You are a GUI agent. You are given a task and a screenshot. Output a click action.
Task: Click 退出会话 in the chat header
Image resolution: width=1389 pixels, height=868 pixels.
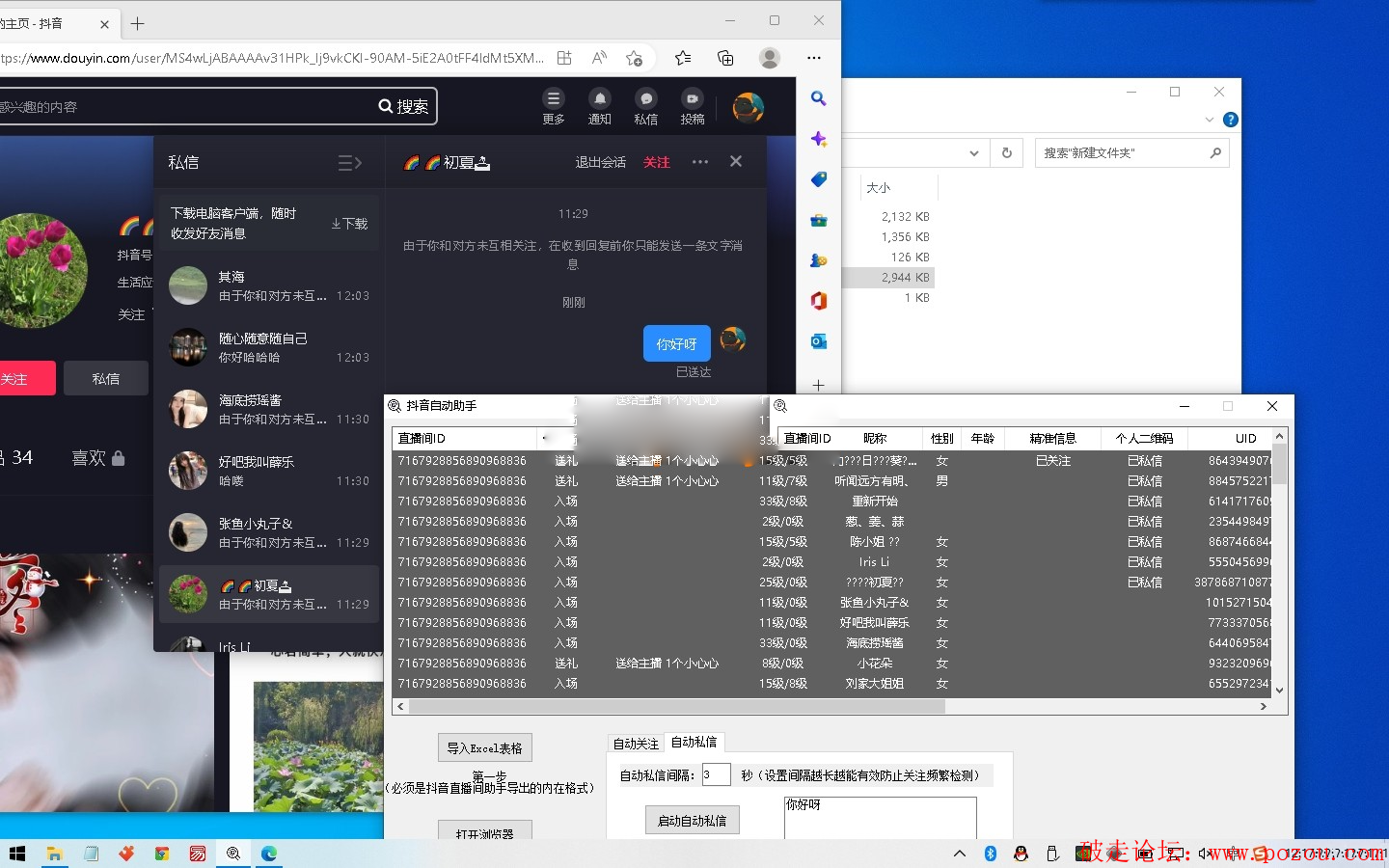coord(601,162)
